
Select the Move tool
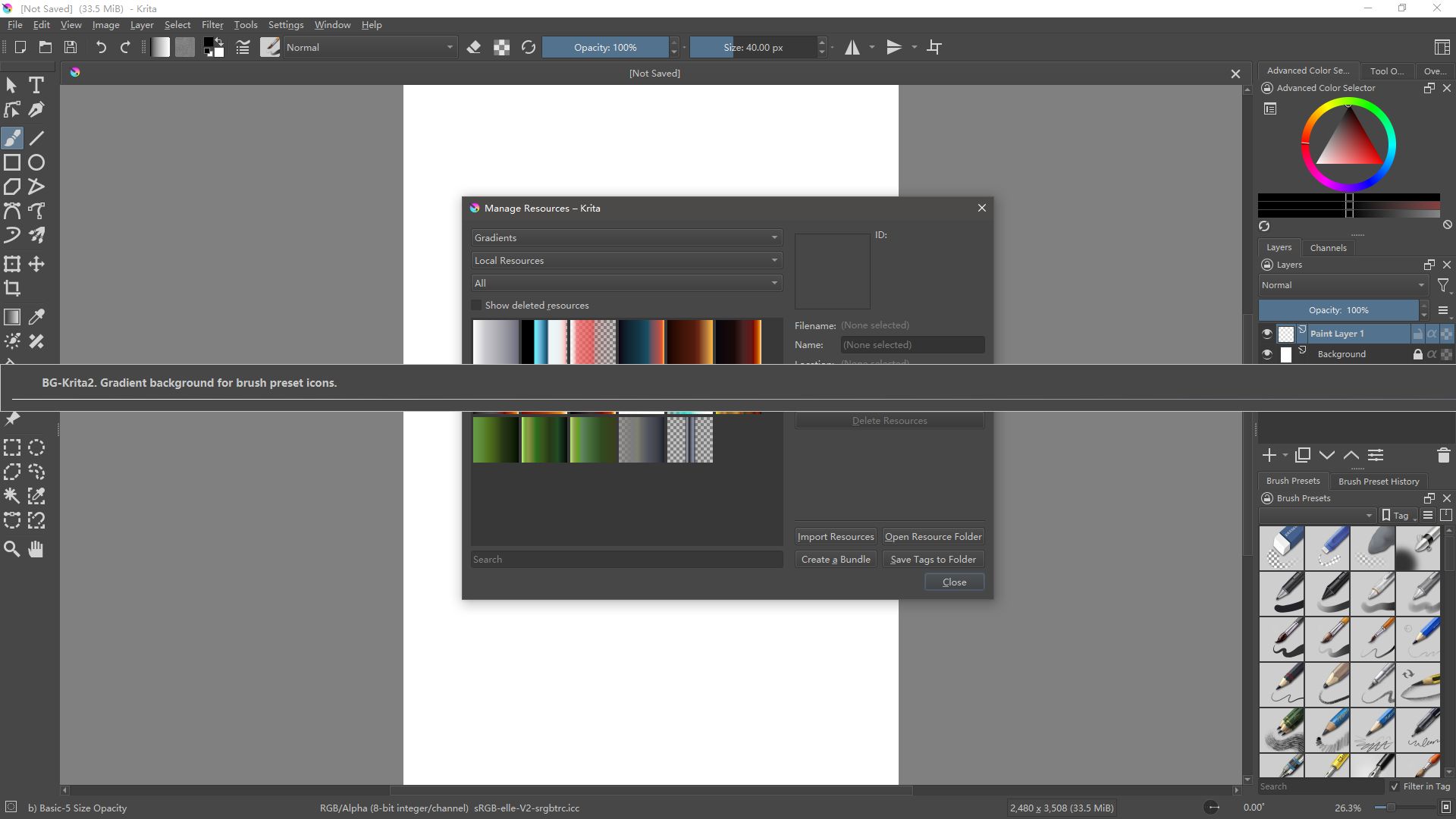(x=36, y=264)
